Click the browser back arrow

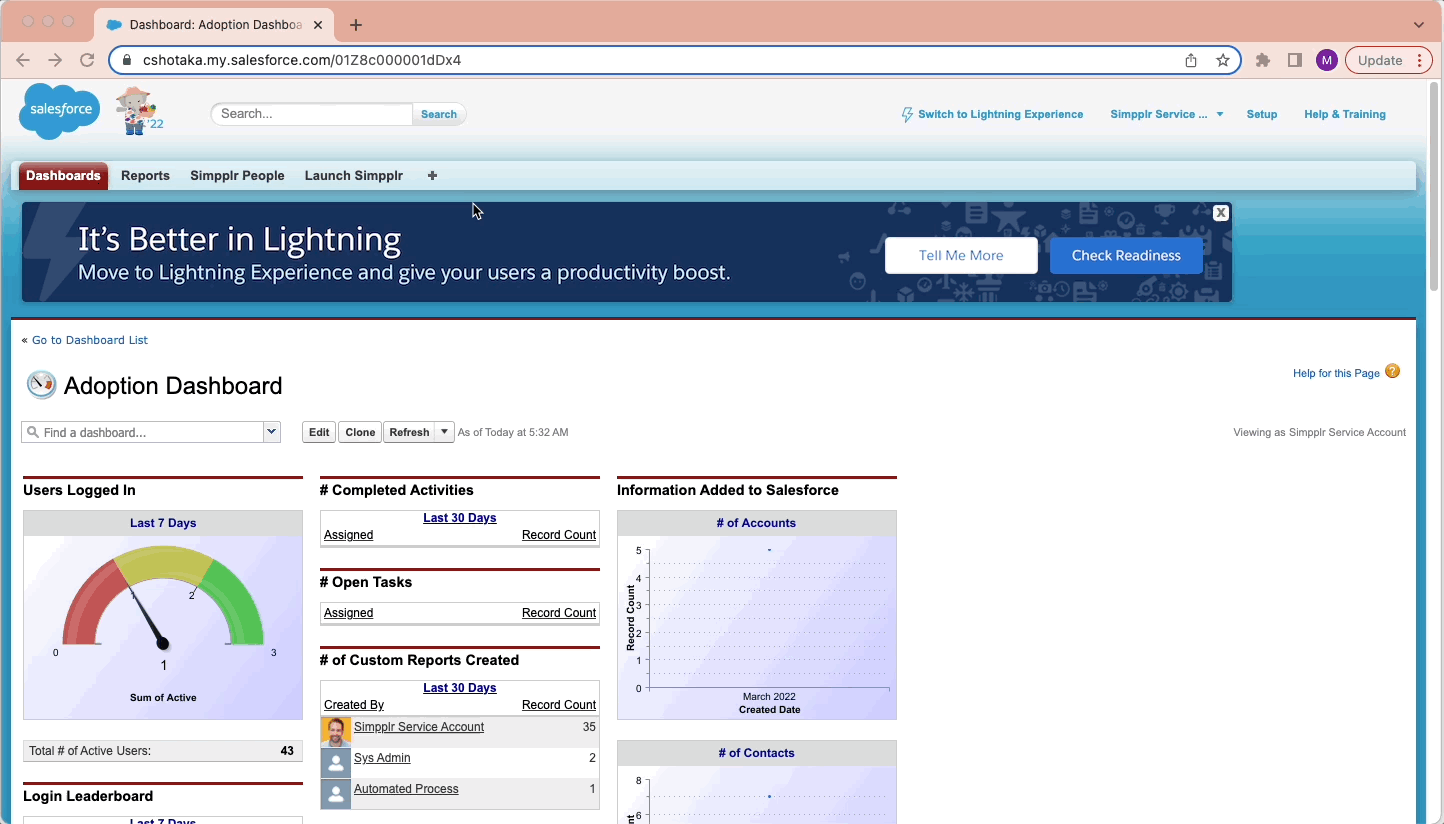click(x=23, y=60)
